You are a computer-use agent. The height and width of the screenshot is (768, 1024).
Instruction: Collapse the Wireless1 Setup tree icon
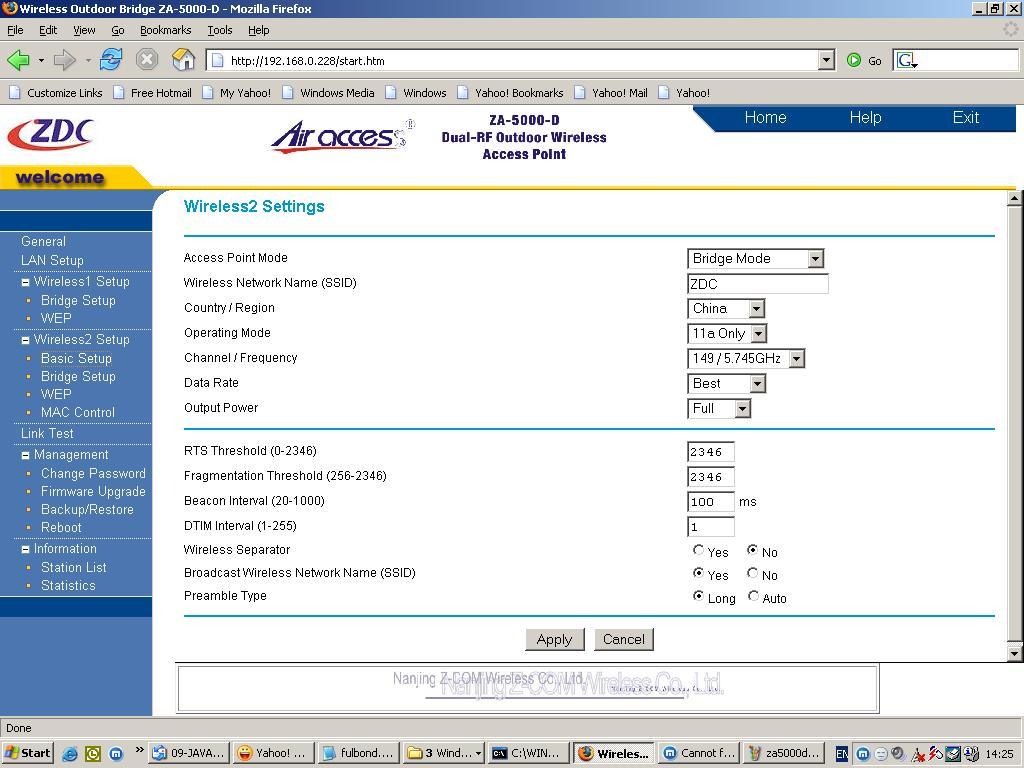[x=26, y=282]
